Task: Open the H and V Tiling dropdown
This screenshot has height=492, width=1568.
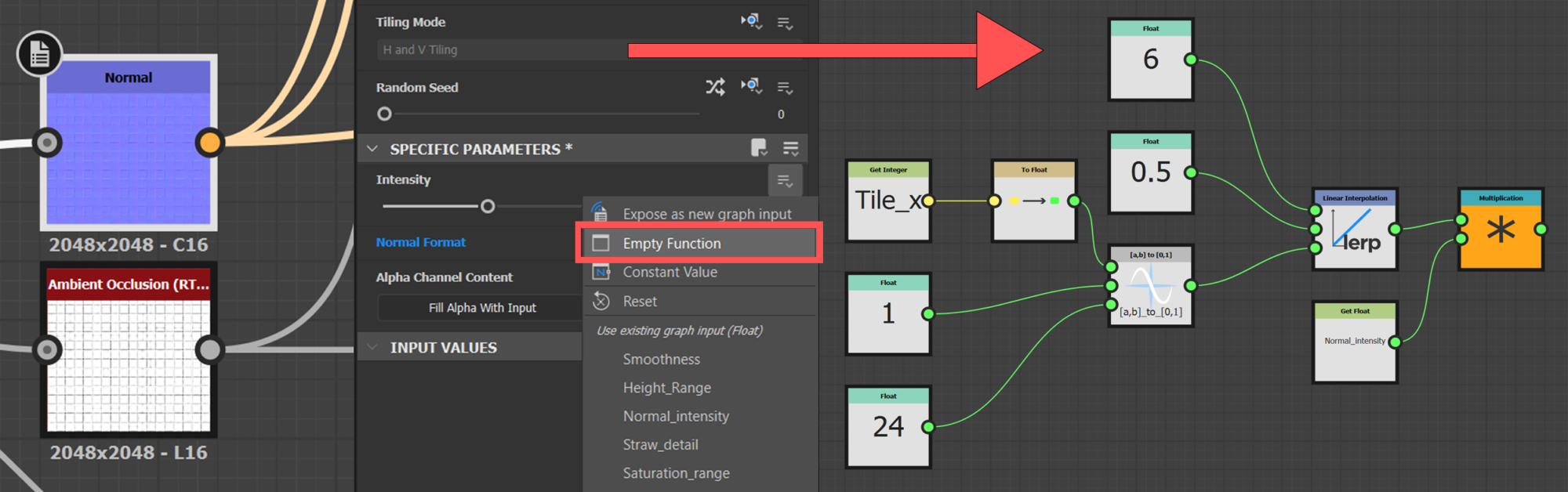Action: [589, 49]
